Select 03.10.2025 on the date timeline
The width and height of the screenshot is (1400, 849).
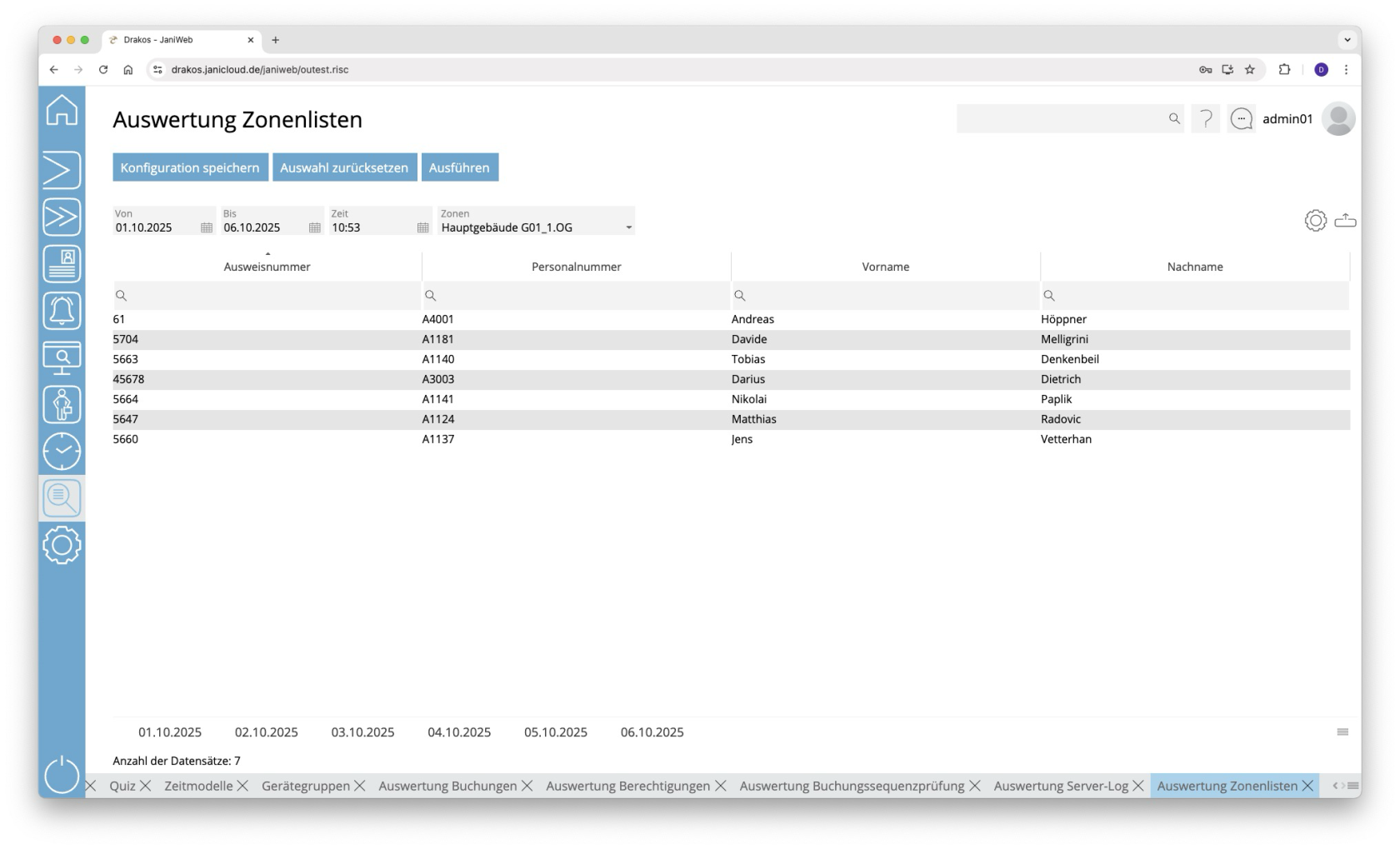[x=362, y=732]
